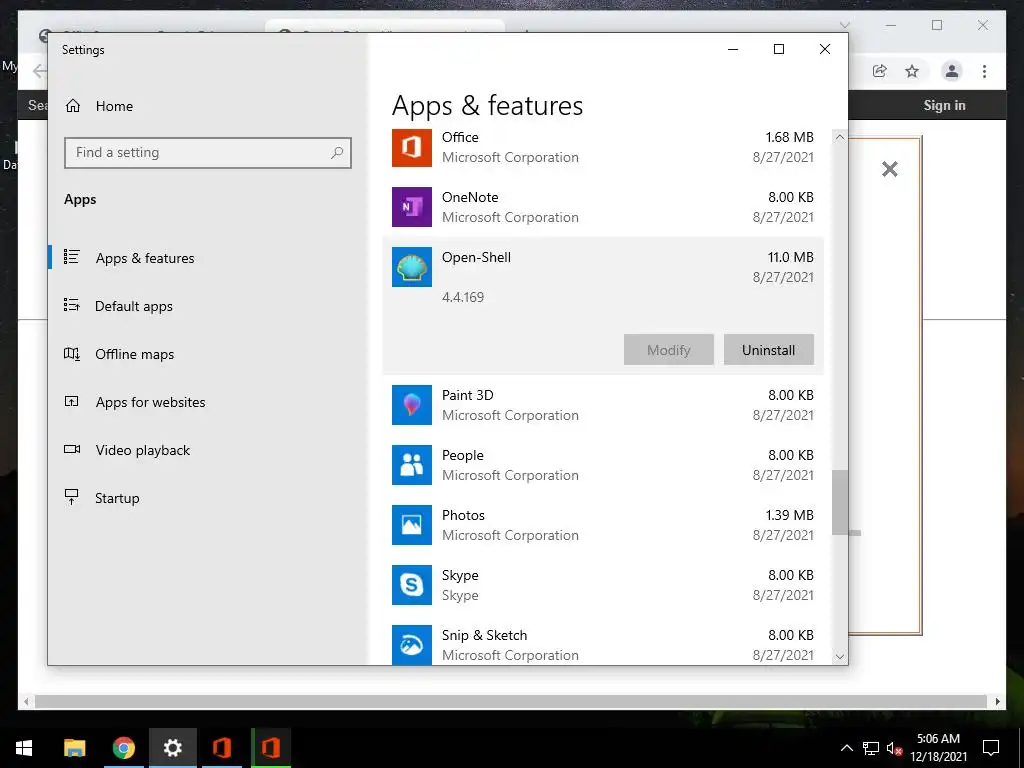Click the Office app icon
The height and width of the screenshot is (768, 1024).
[411, 148]
